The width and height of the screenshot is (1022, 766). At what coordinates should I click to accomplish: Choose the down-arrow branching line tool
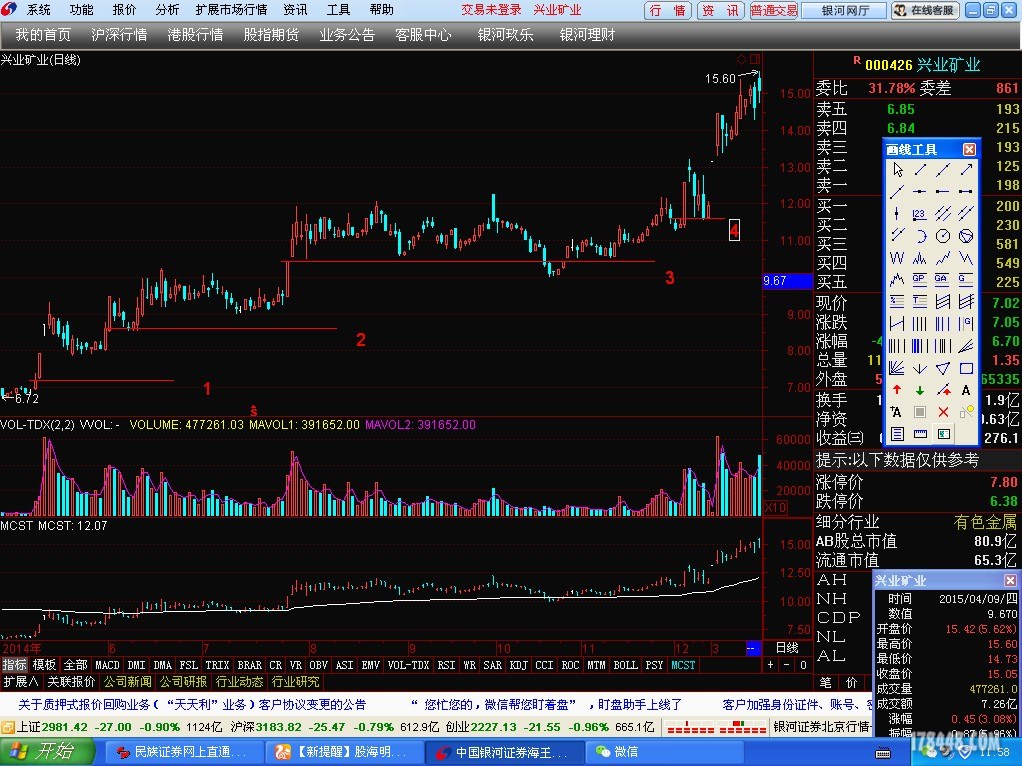tap(920, 368)
